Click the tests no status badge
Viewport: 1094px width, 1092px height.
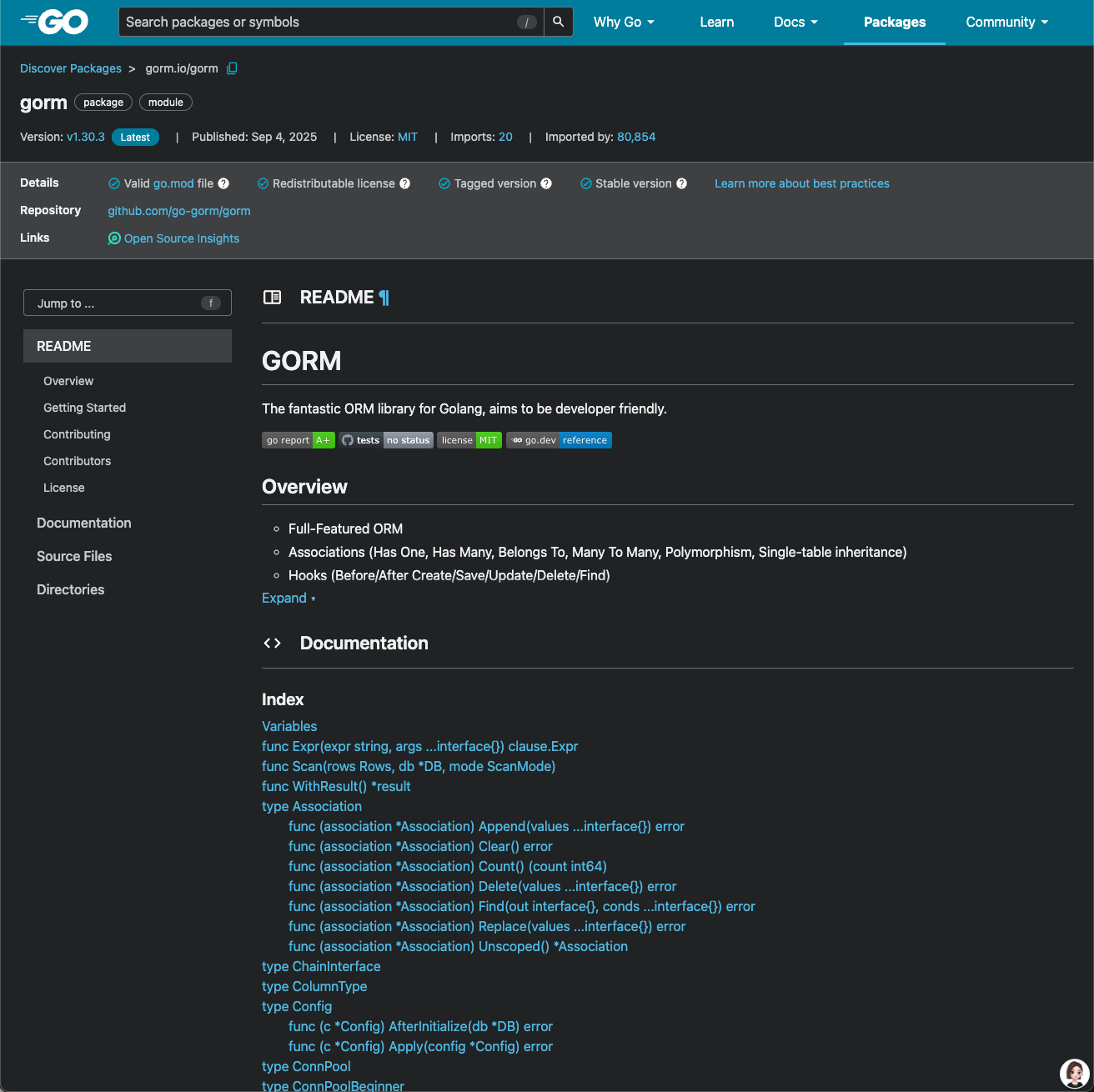point(386,440)
